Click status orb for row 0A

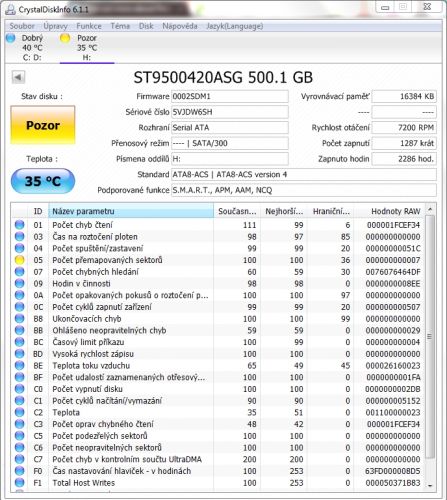20,295
